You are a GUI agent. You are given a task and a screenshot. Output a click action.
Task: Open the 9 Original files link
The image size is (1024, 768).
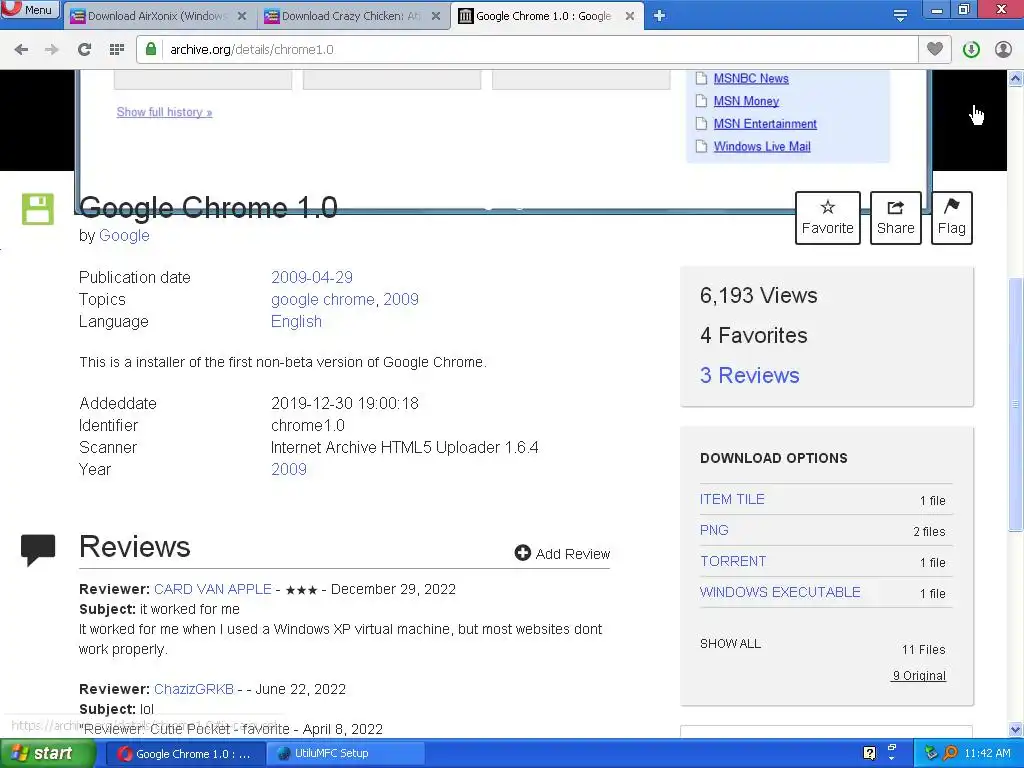tap(919, 676)
